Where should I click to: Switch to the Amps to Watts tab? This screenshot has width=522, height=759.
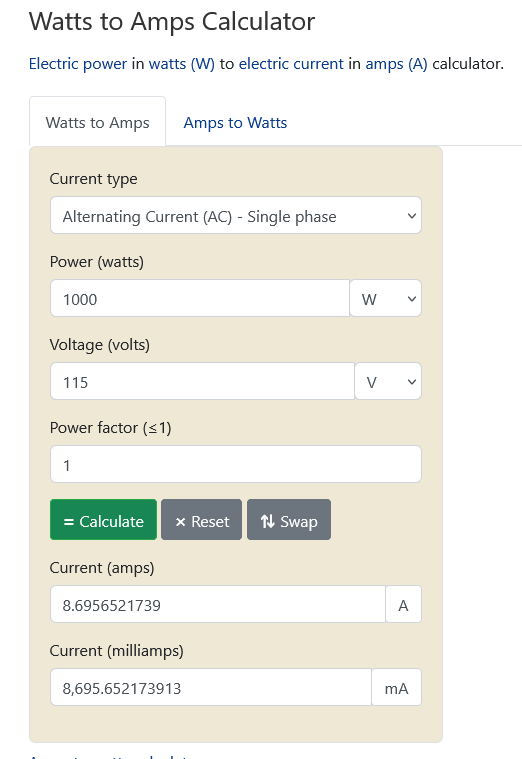pos(235,122)
